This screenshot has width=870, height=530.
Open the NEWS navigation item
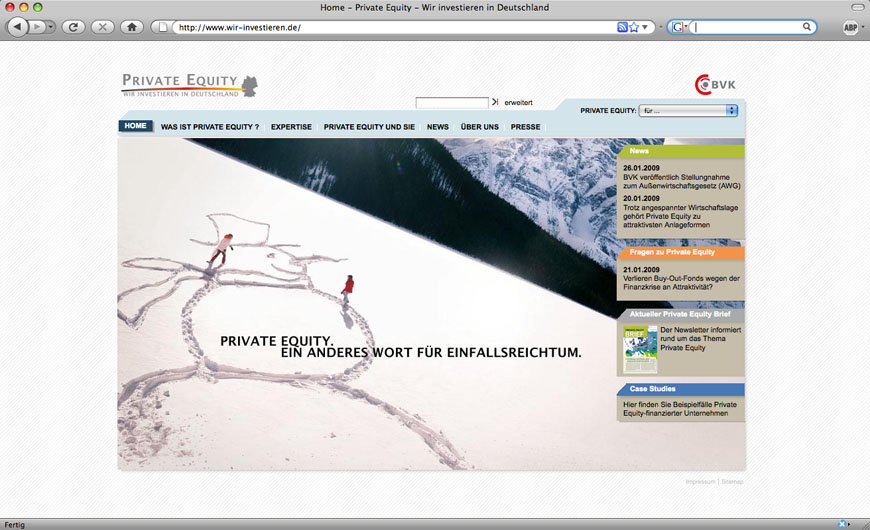438,127
